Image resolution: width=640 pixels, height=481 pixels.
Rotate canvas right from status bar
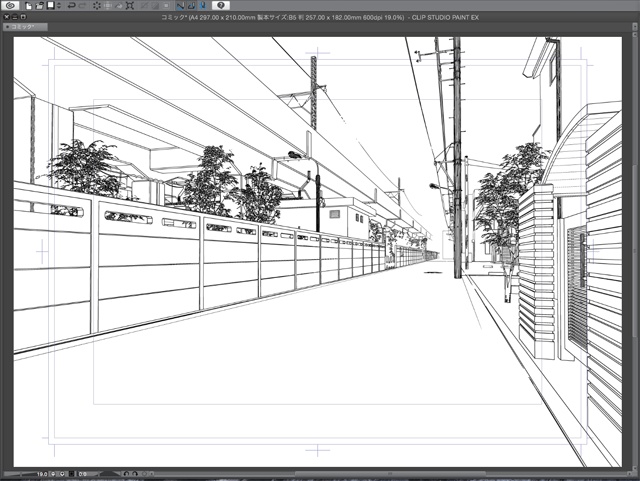135,474
